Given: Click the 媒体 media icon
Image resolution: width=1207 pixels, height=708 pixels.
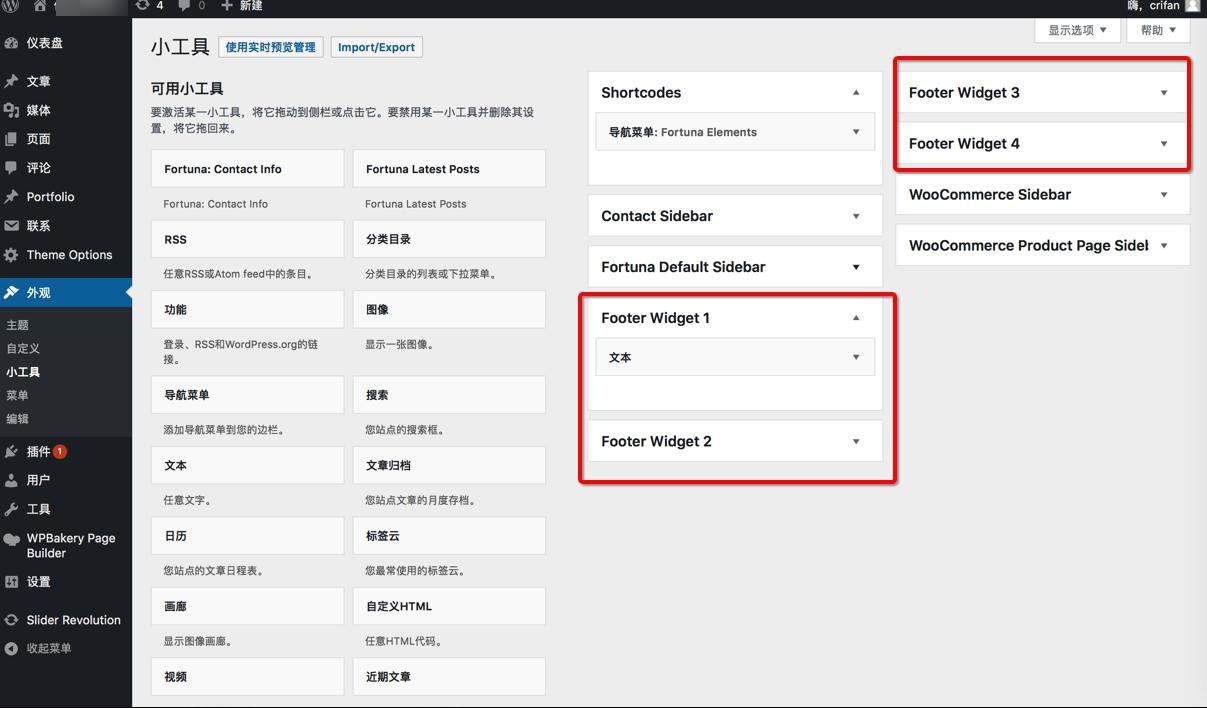Looking at the screenshot, I should (12, 110).
